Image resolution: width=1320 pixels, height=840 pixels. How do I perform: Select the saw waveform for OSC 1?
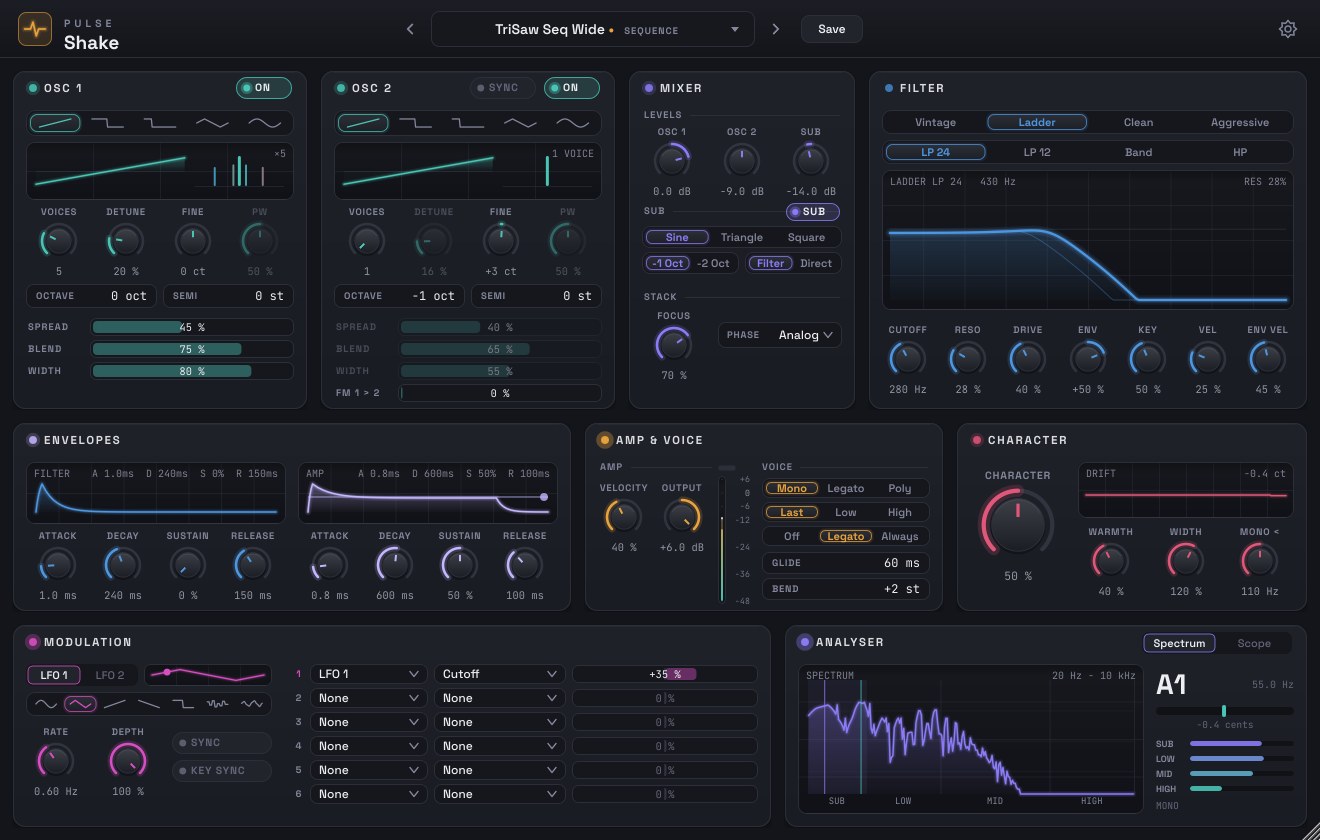pos(55,123)
